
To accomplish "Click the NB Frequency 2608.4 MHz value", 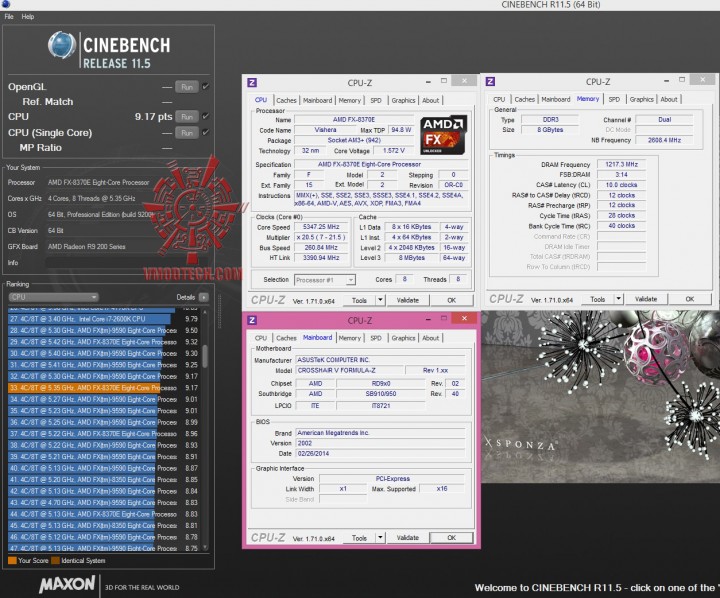I will click(664, 140).
